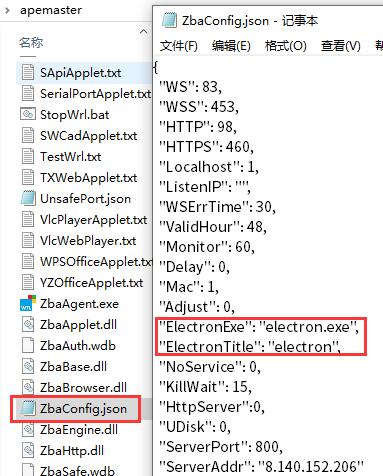
Task: Click the VlcPlayerApplet.txt file icon
Action: [28, 220]
